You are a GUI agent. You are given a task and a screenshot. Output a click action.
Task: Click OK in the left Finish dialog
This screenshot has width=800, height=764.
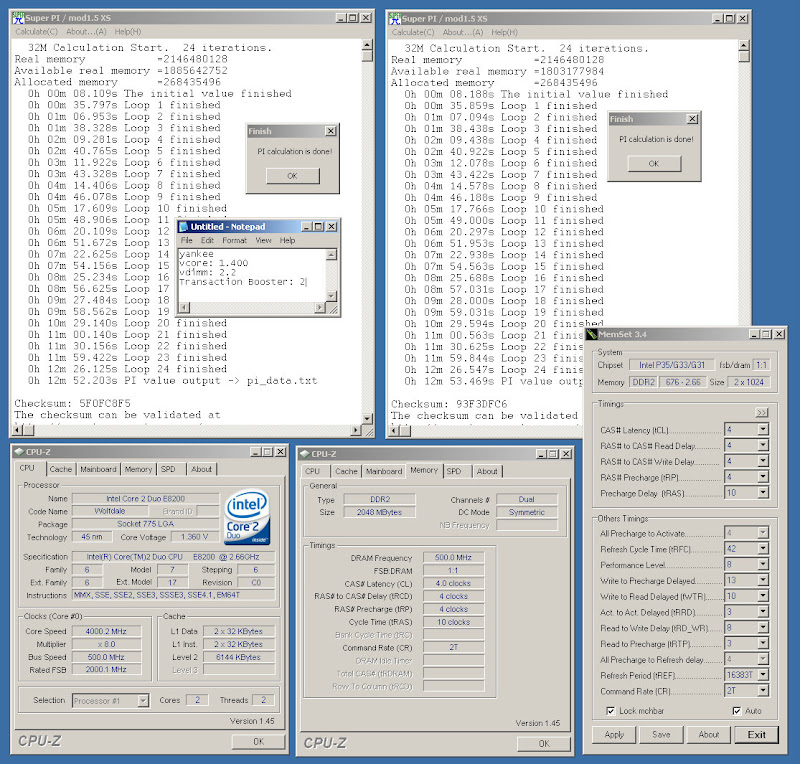[291, 176]
